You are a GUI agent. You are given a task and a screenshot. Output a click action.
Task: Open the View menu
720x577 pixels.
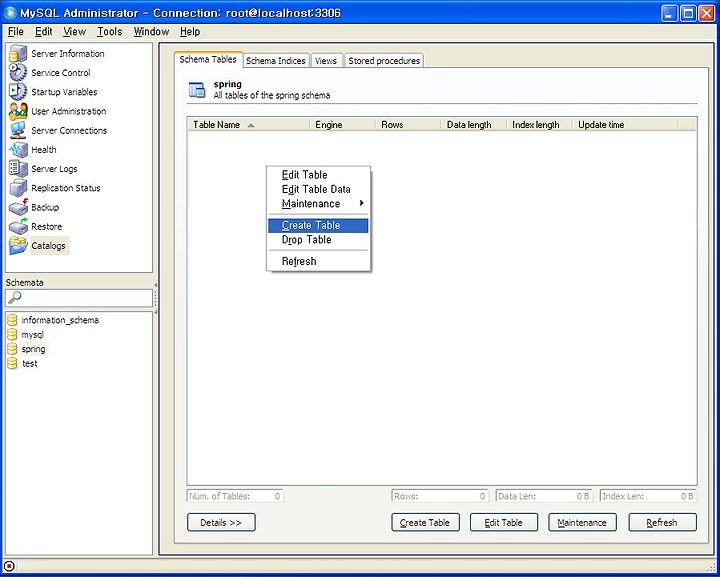[x=74, y=32]
